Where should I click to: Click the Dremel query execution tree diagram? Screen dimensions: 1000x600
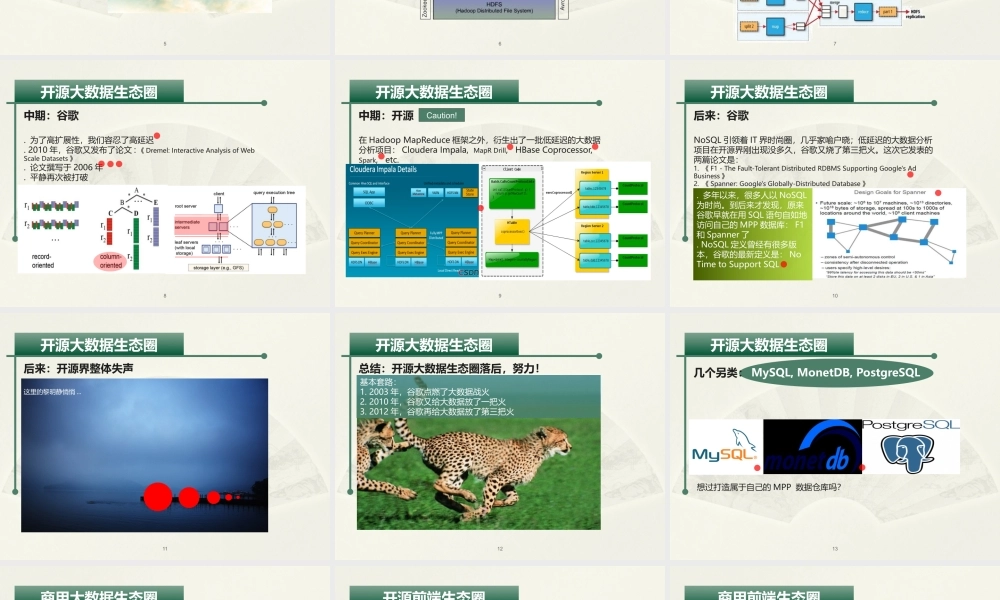tap(238, 230)
